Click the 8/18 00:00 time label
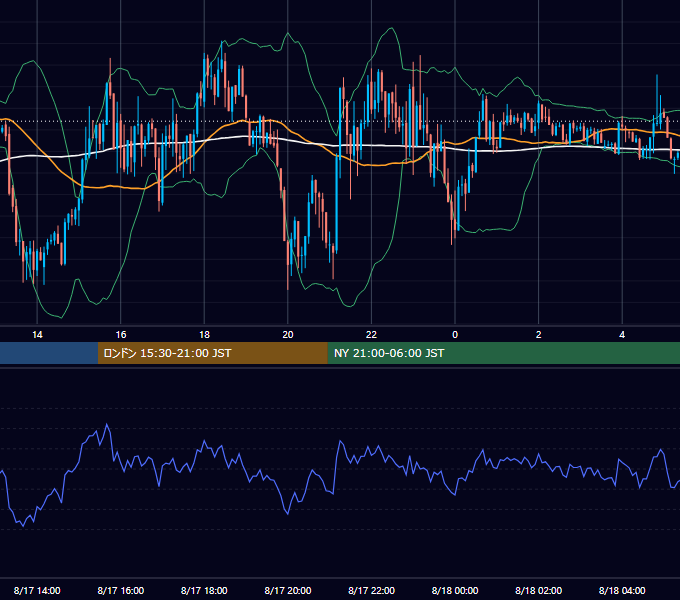Viewport: 680px width, 600px height. coord(455,590)
